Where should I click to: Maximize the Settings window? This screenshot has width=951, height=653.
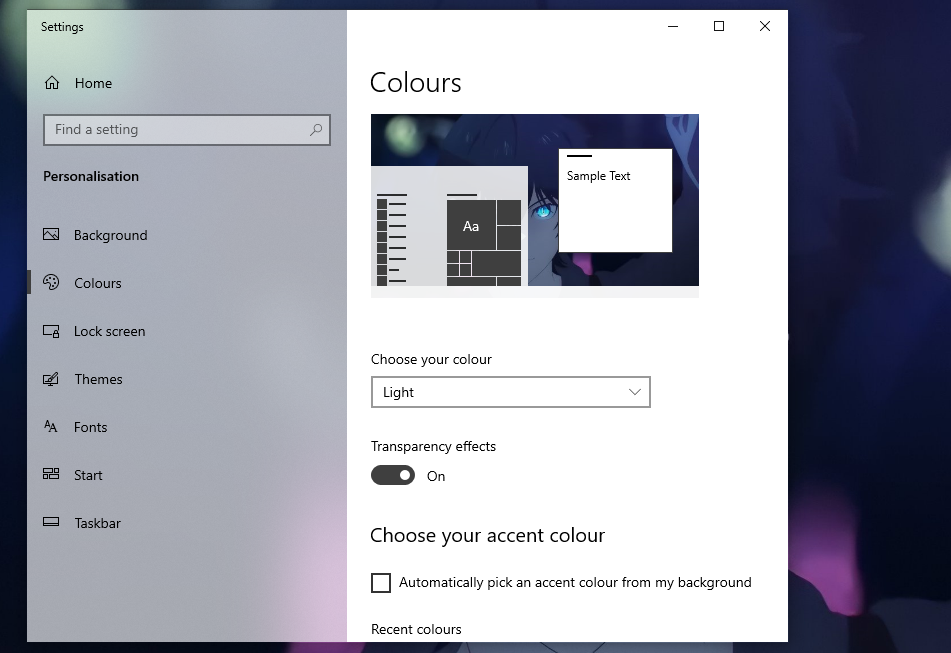(719, 26)
